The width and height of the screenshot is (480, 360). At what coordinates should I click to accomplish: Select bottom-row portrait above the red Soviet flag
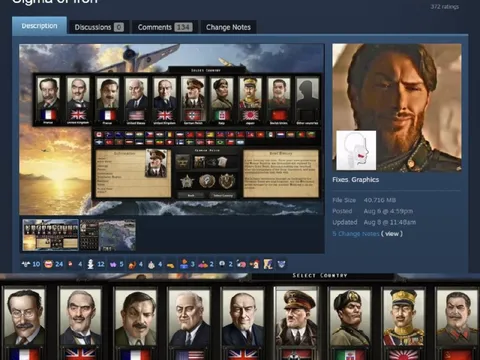tap(457, 317)
